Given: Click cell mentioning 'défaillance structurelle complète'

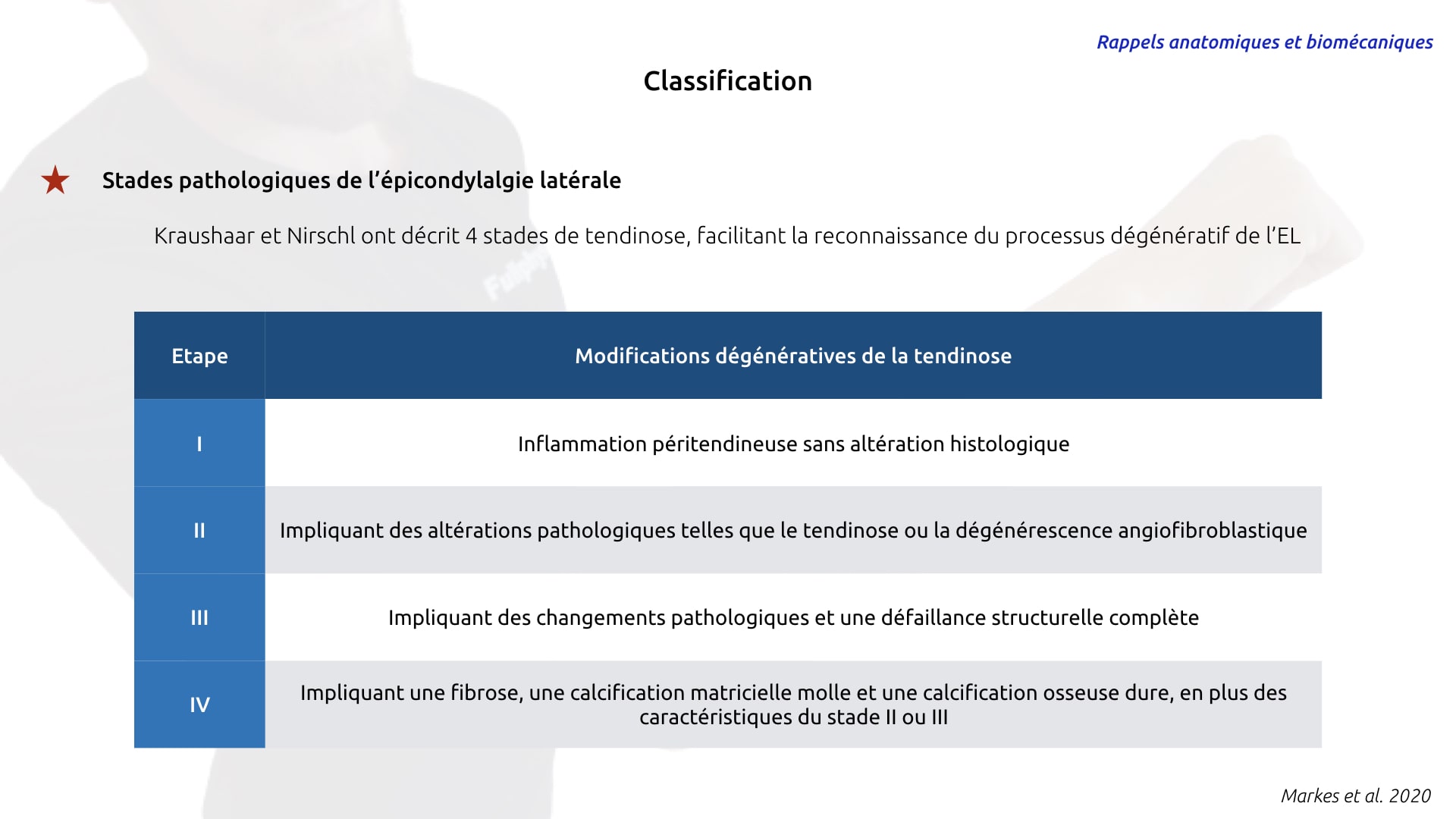Looking at the screenshot, I should (793, 617).
